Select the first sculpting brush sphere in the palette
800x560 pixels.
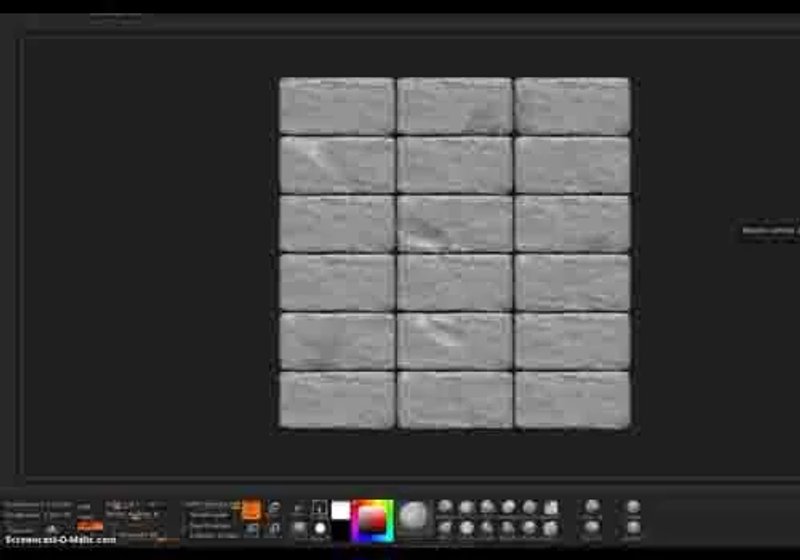tap(445, 506)
